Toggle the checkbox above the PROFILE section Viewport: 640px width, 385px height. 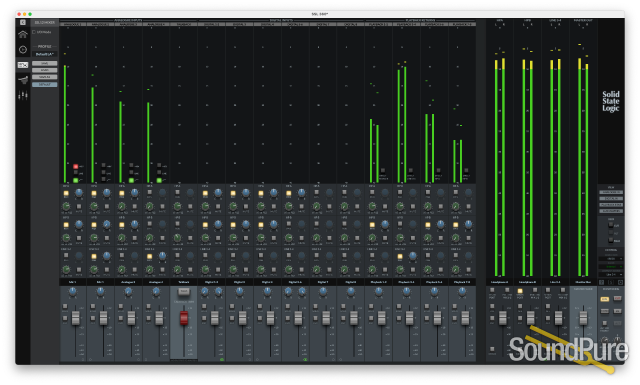click(x=34, y=32)
